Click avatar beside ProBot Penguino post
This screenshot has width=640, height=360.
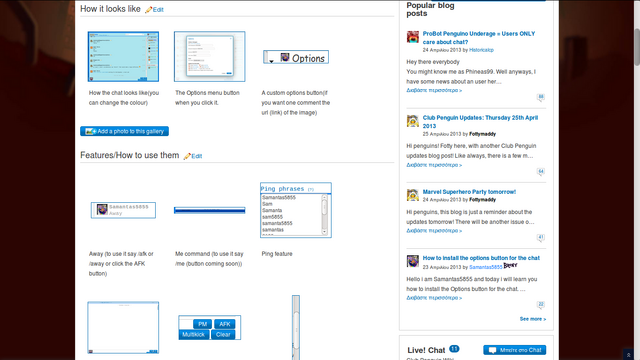tap(413, 37)
